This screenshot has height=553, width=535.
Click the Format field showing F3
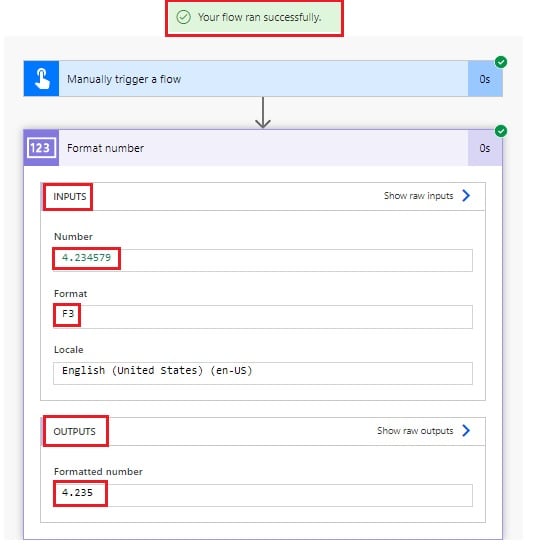[x=263, y=317]
